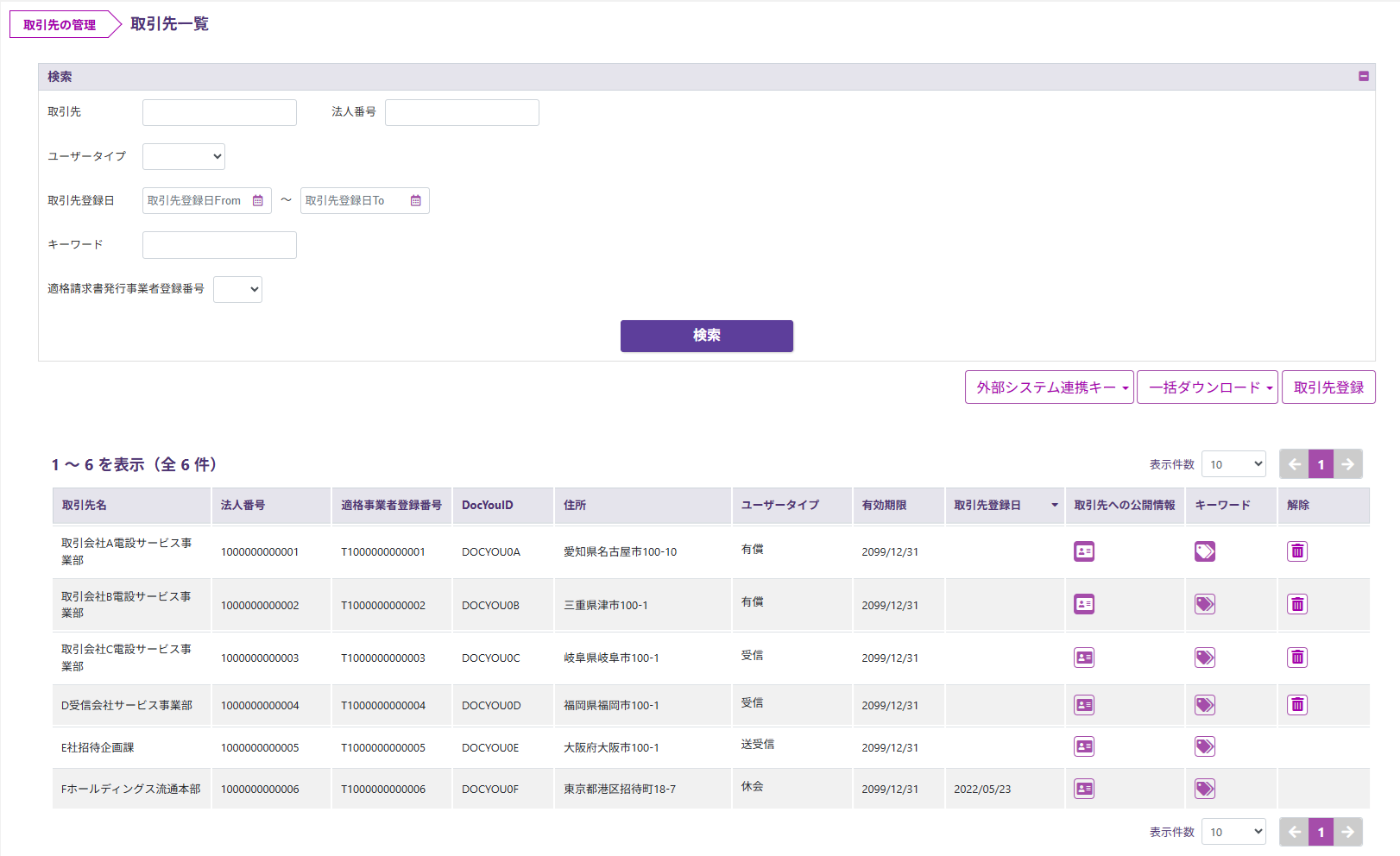Click trash icon for 取引会社B電設サービス事業部
1400x856 pixels.
pos(1297,604)
